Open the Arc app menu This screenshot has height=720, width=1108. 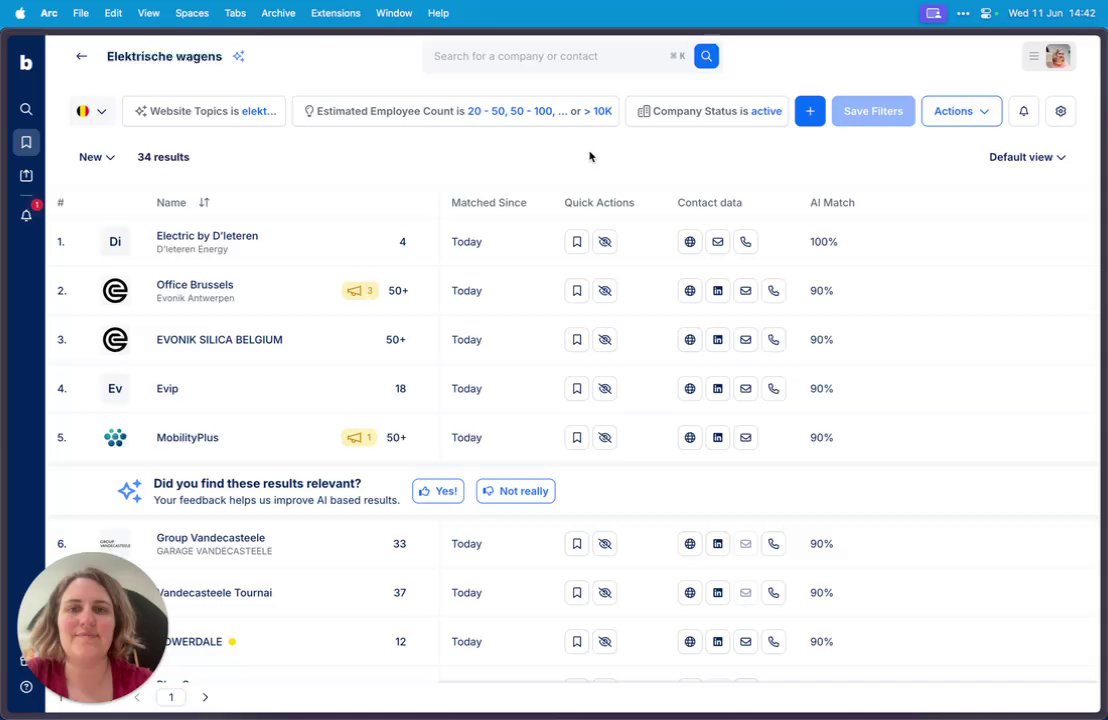(x=49, y=13)
